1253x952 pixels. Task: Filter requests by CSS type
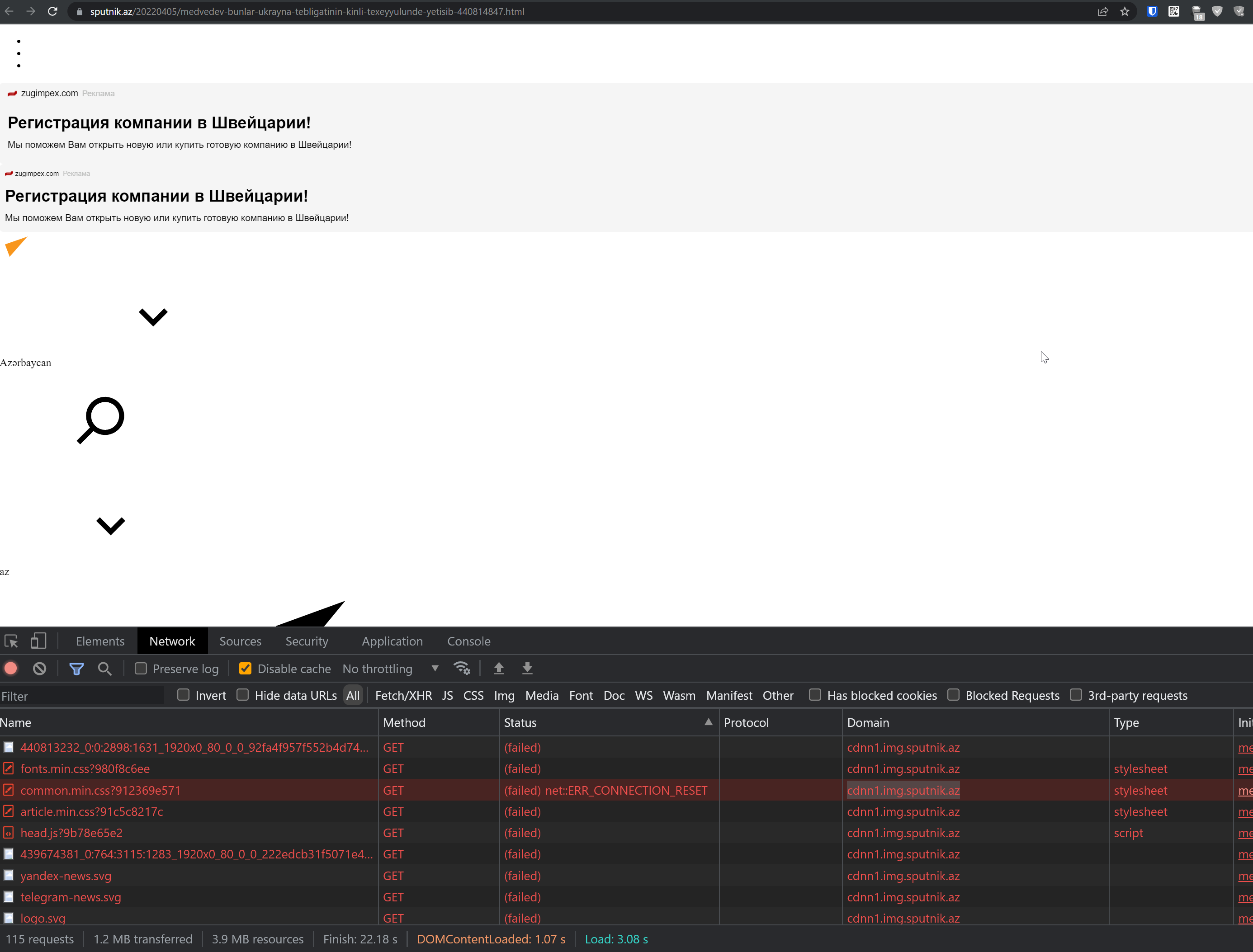[473, 695]
